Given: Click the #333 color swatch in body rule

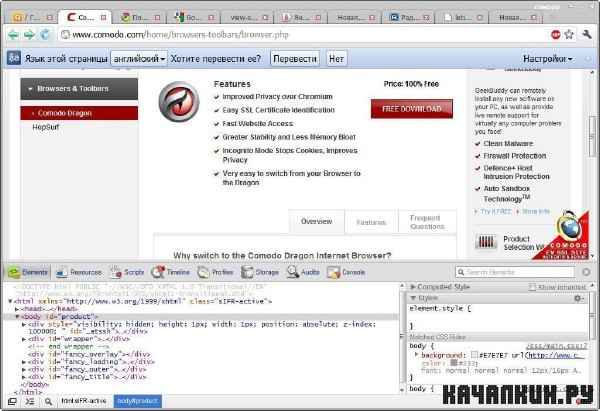Looking at the screenshot, I should point(454,362).
